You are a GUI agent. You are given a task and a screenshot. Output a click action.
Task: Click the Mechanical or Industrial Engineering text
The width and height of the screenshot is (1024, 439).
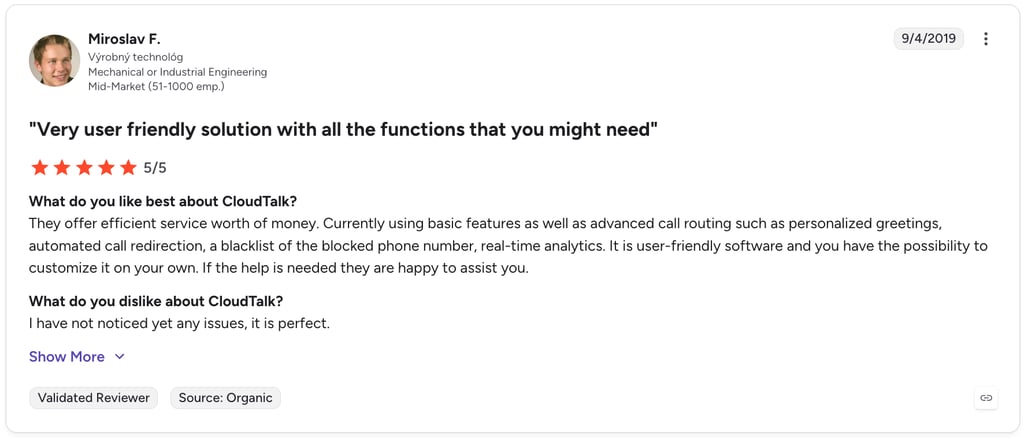pos(178,72)
